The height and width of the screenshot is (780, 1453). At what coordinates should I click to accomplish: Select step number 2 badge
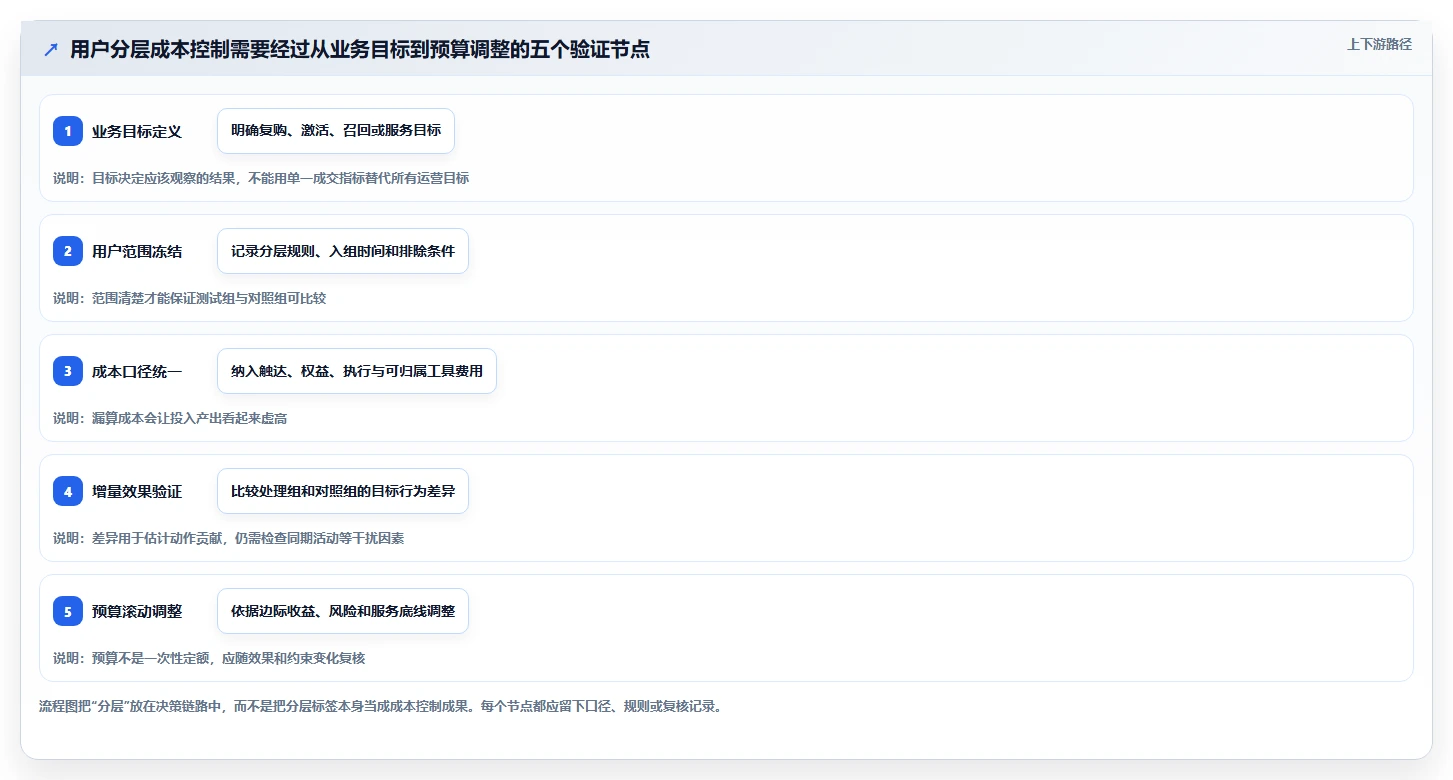coord(68,251)
